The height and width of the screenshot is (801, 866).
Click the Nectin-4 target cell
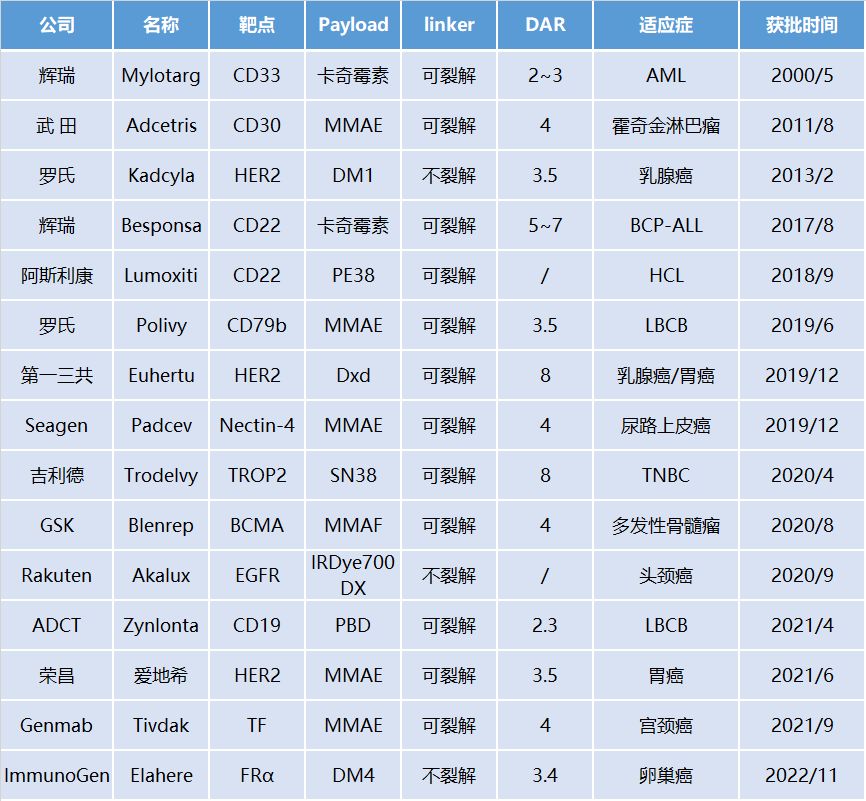(257, 425)
